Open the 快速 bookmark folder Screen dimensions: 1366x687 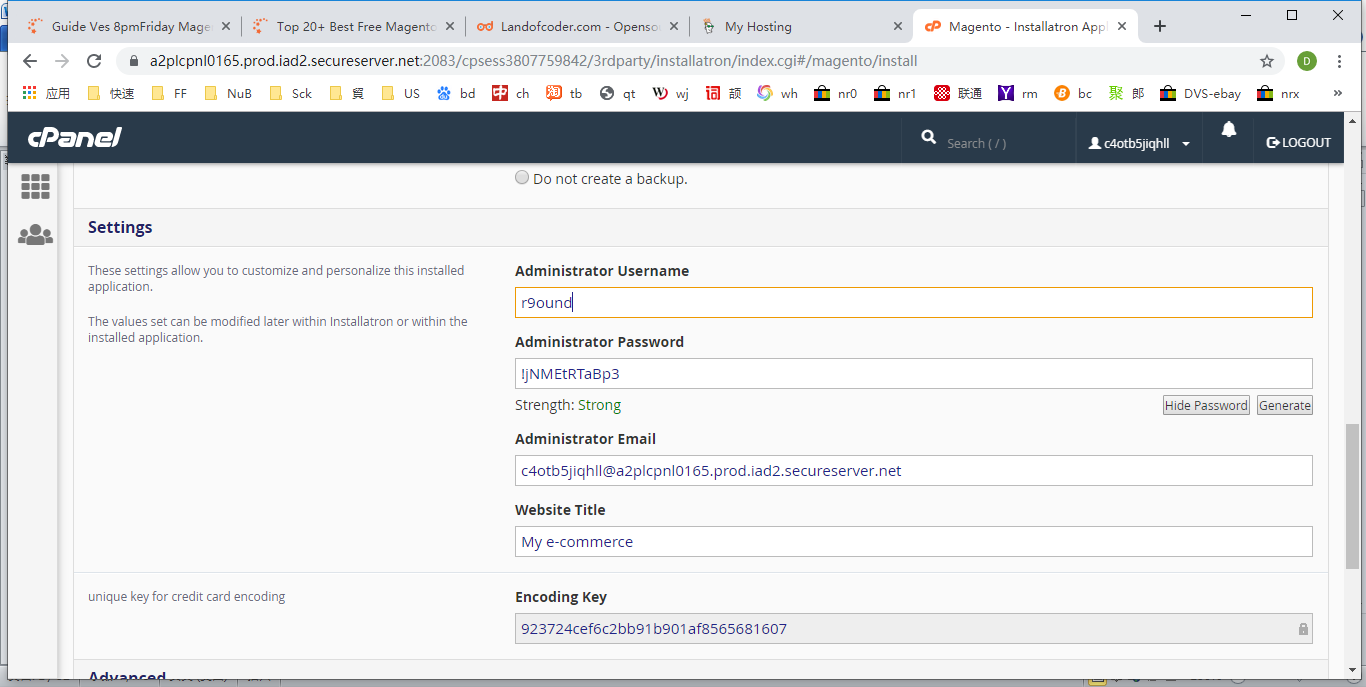coord(111,93)
